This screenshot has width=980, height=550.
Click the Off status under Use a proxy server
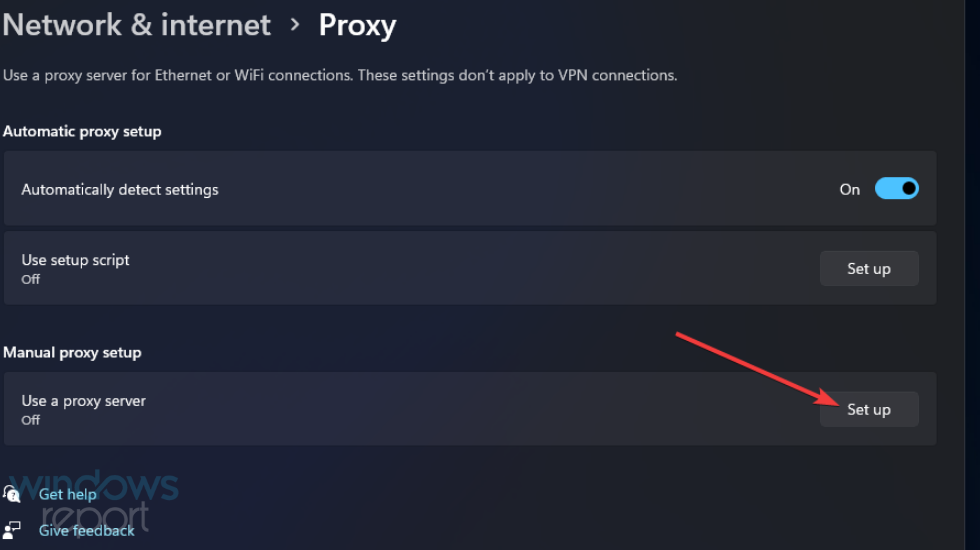tap(31, 420)
